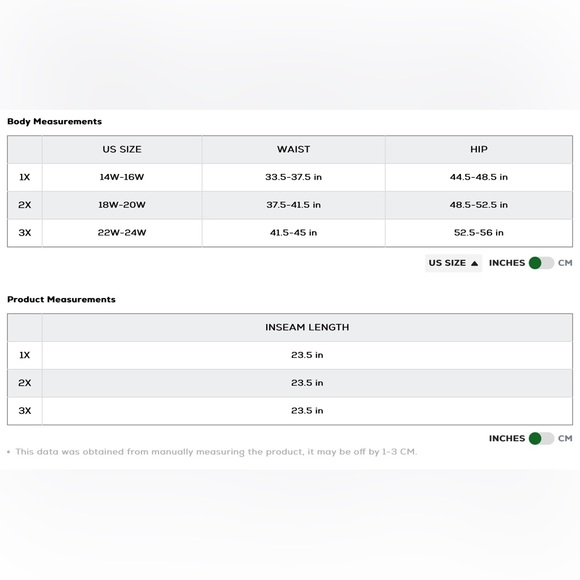The image size is (580, 580).
Task: Click the 3X row in Body Measurements
Action: (x=290, y=233)
